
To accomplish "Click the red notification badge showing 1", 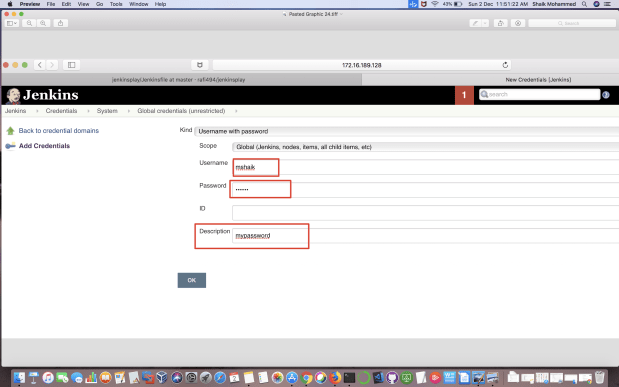I will click(x=464, y=95).
